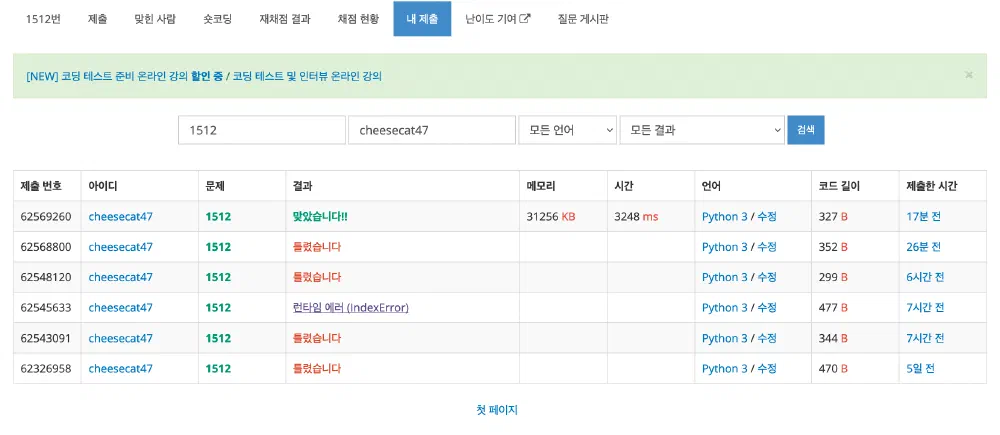Dismiss the green announcement banner
1000x435 pixels.
click(968, 75)
